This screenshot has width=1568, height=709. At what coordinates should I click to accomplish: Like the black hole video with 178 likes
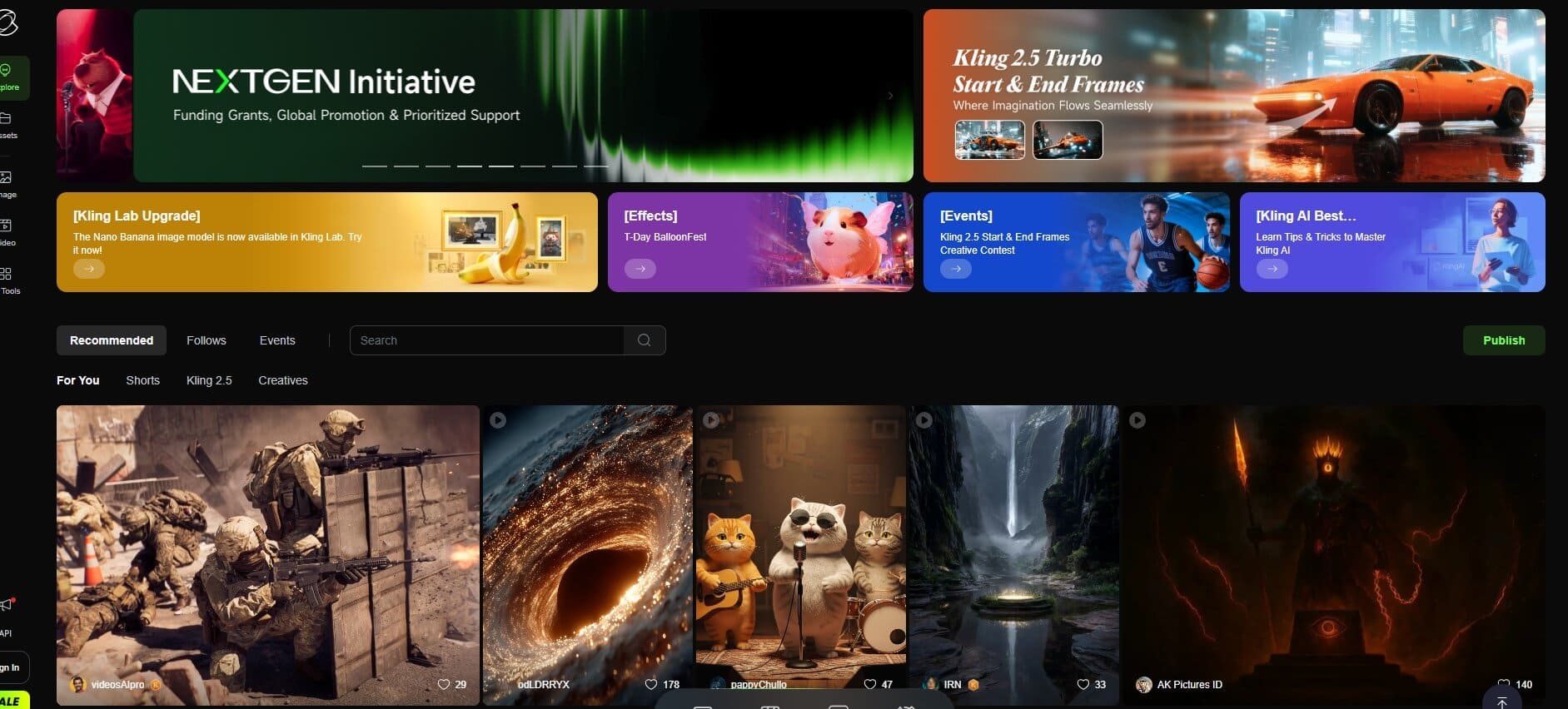point(651,684)
